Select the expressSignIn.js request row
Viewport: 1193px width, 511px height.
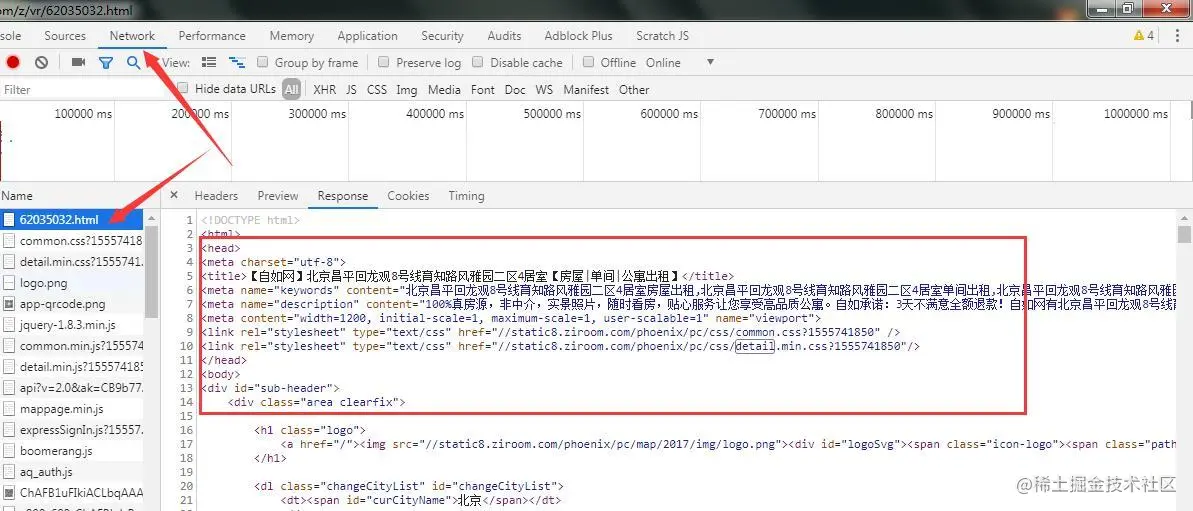[72, 430]
